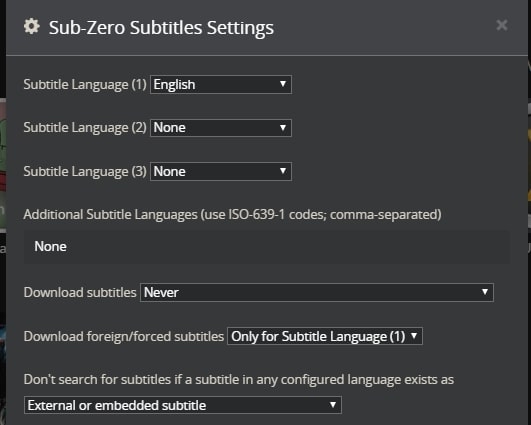Viewport: 531px width, 425px height.
Task: Click the Sub-Zero Subtitles Settings title text
Action: [x=161, y=27]
